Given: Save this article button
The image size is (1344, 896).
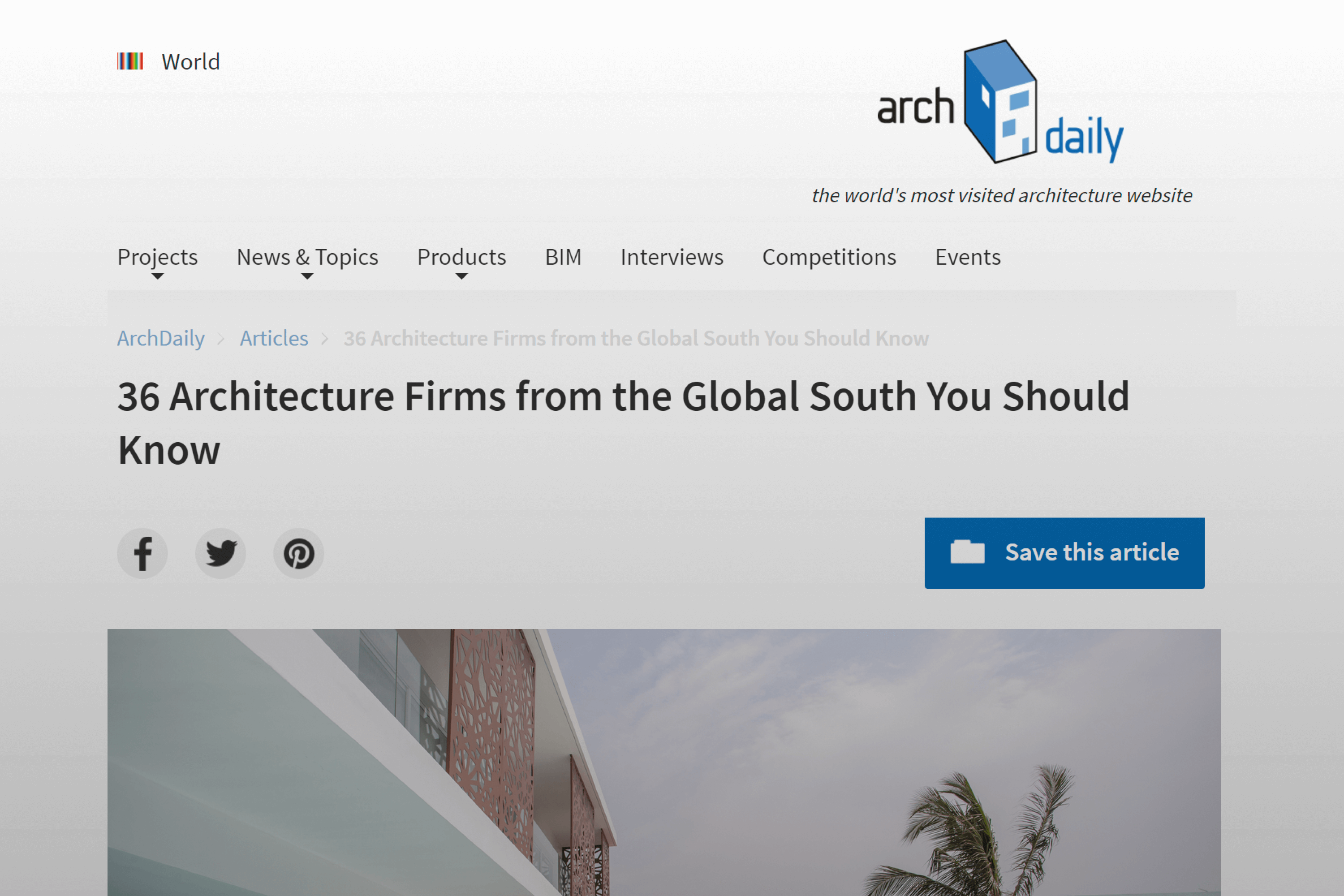Looking at the screenshot, I should (1064, 552).
